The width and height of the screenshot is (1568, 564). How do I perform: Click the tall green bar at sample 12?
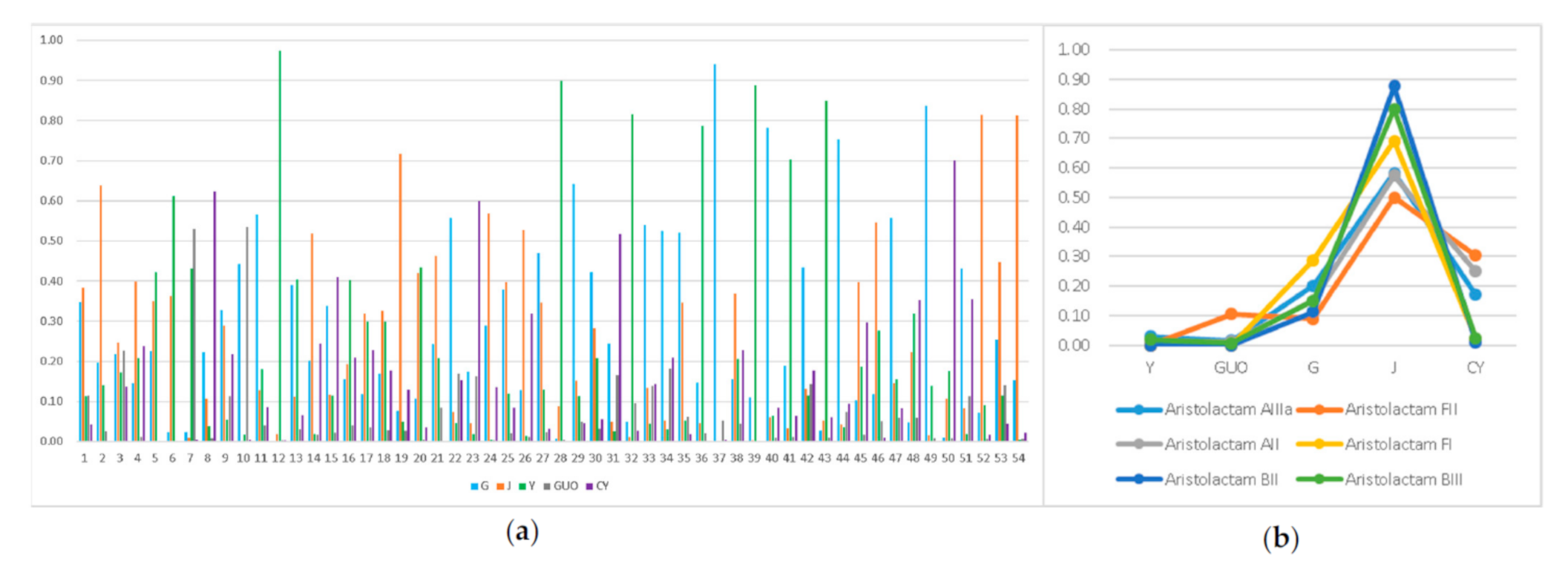[x=280, y=245]
